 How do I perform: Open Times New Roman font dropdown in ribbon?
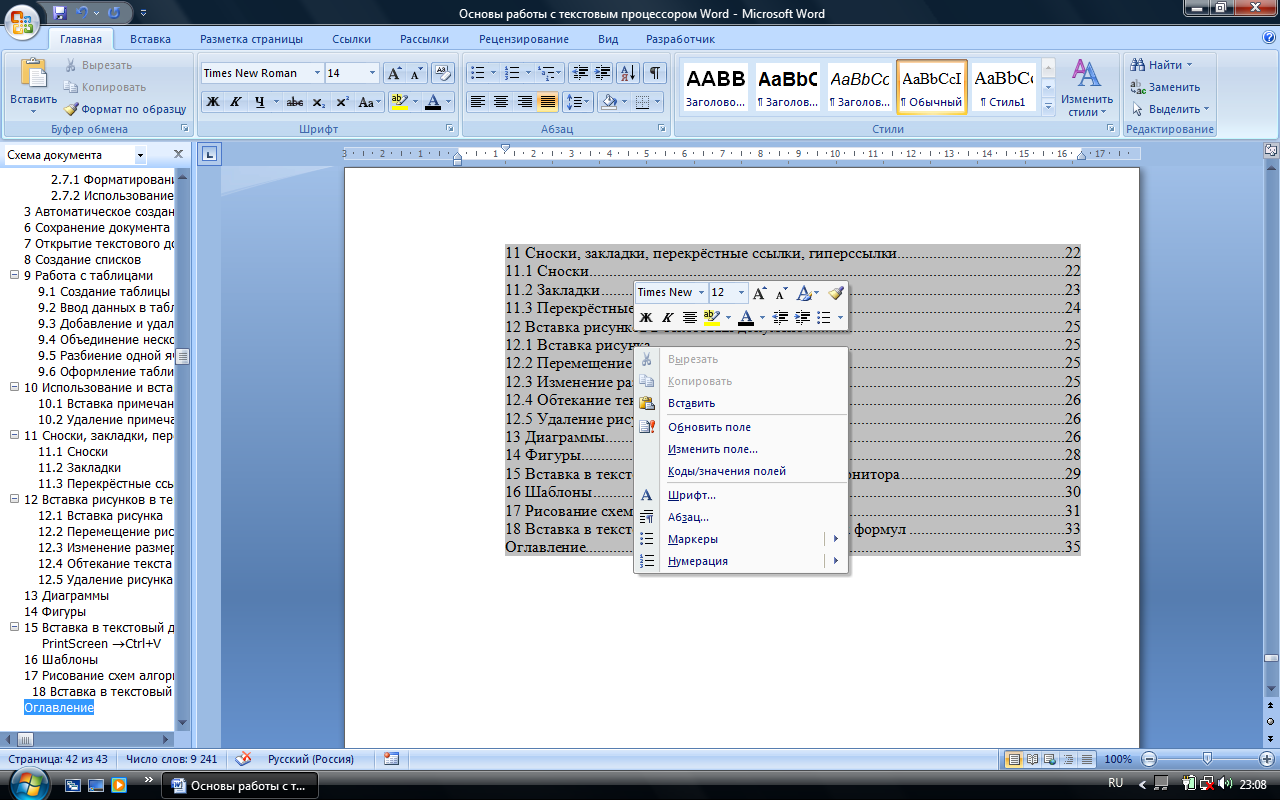318,73
